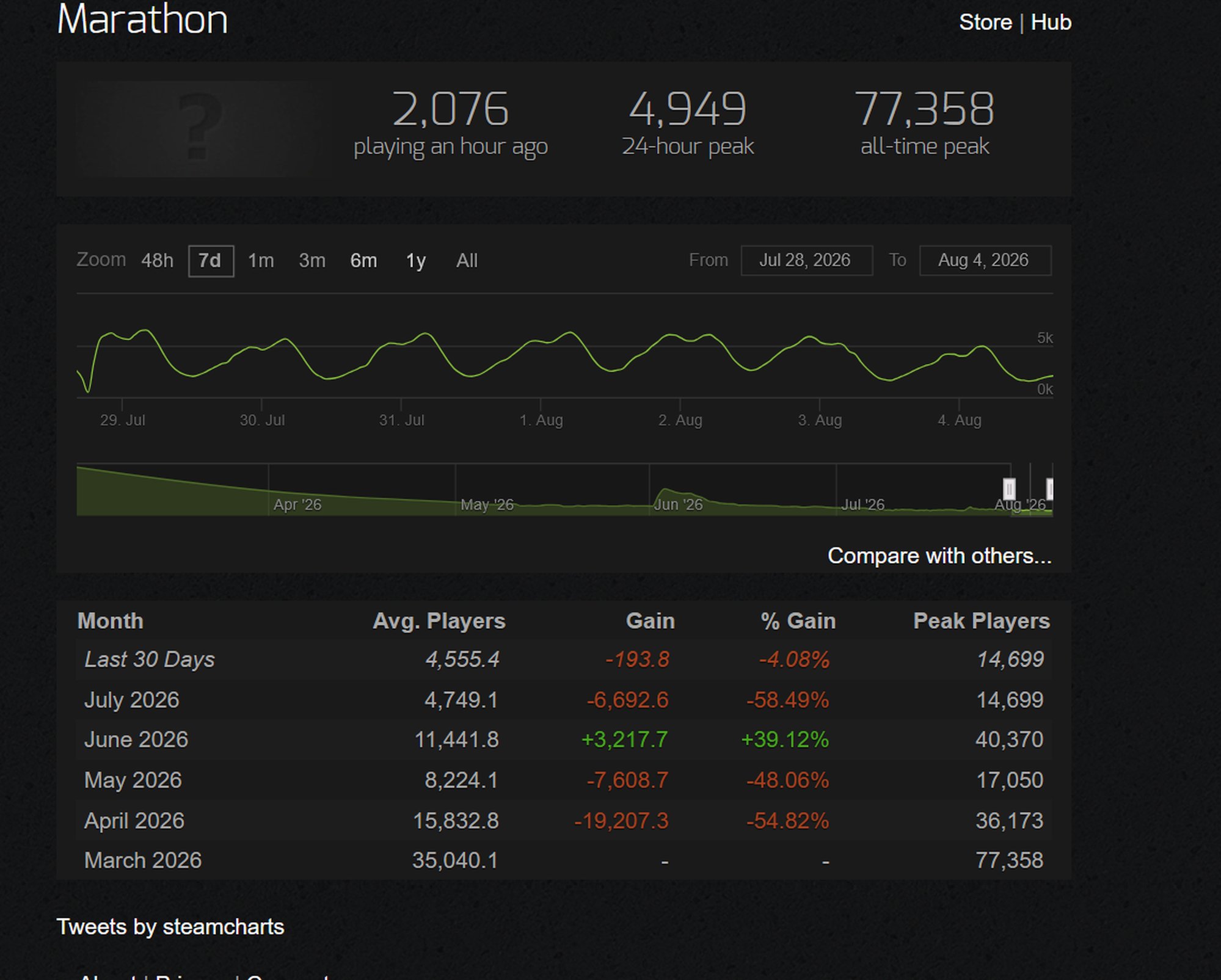Click Jun '26 in the navigator timeline
1221x980 pixels.
pyautogui.click(x=678, y=504)
